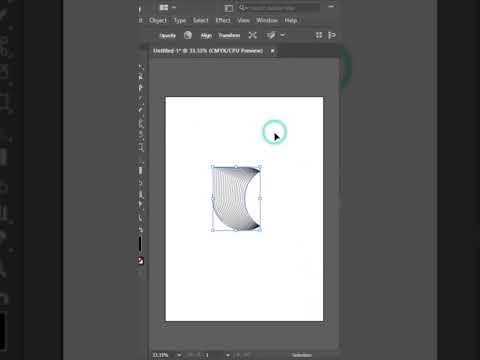This screenshot has width=480, height=360.
Task: Click the isolate object icon beside Transform
Action: point(253,35)
